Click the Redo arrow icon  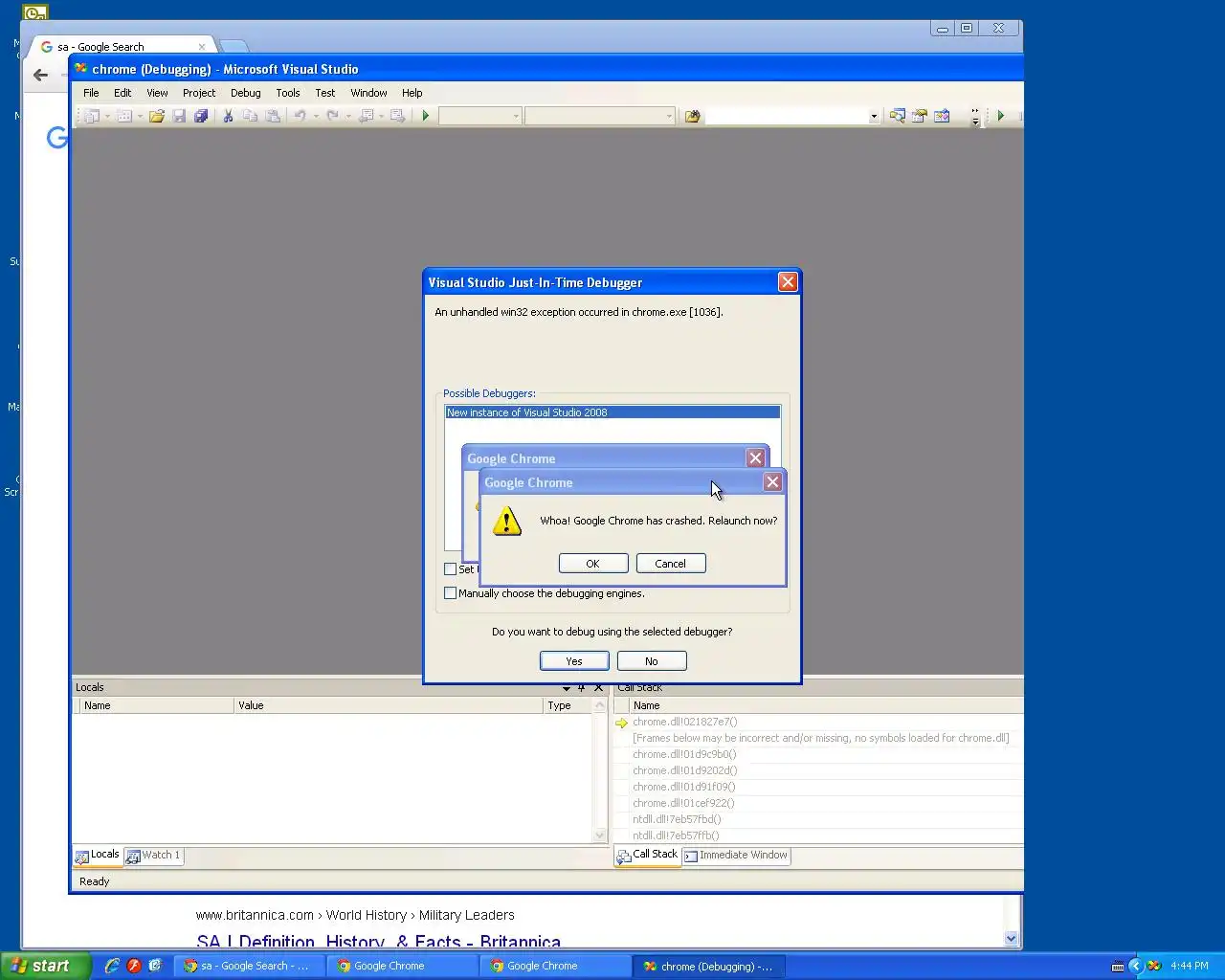(332, 116)
